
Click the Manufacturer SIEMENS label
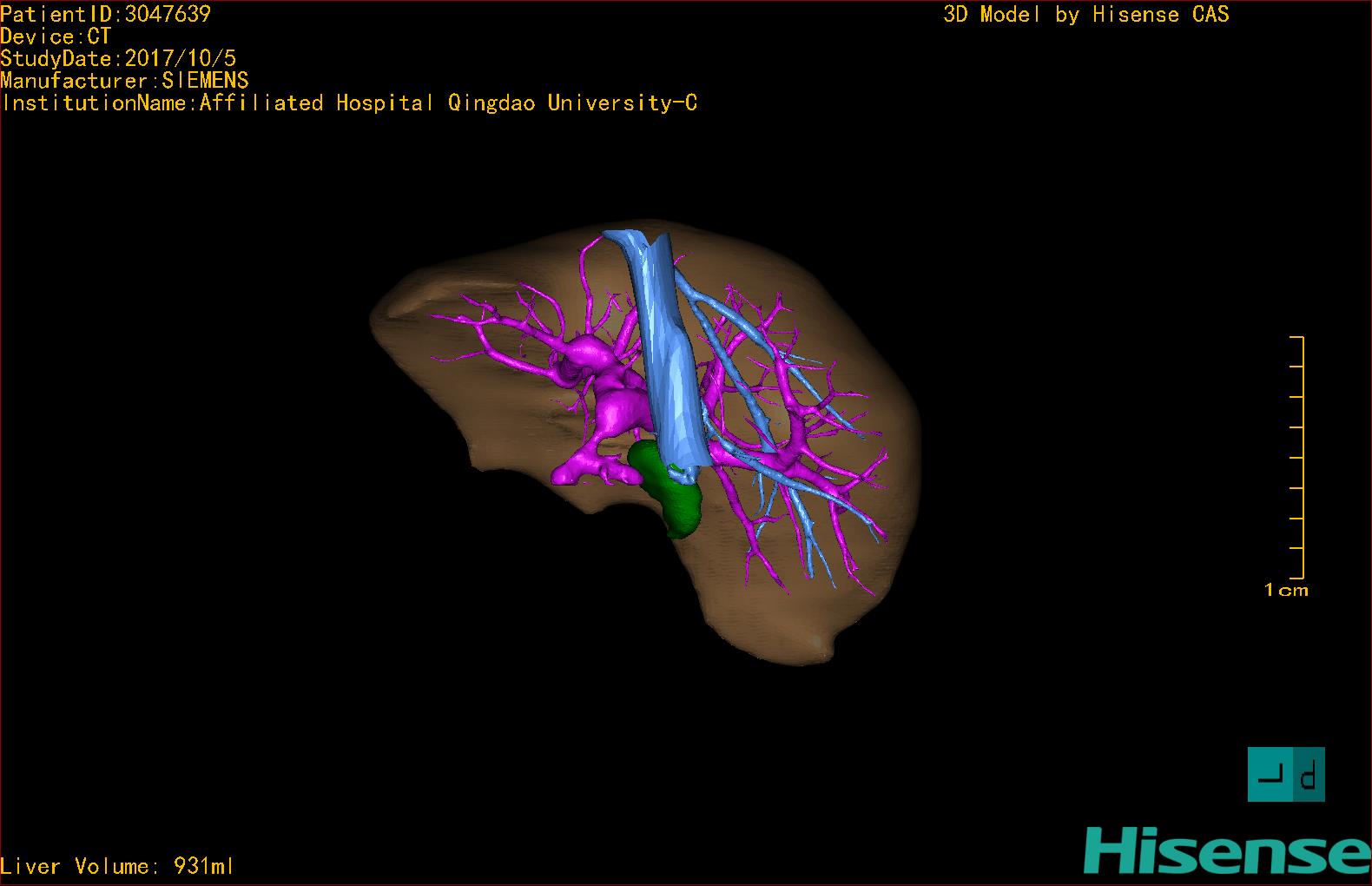pyautogui.click(x=124, y=81)
